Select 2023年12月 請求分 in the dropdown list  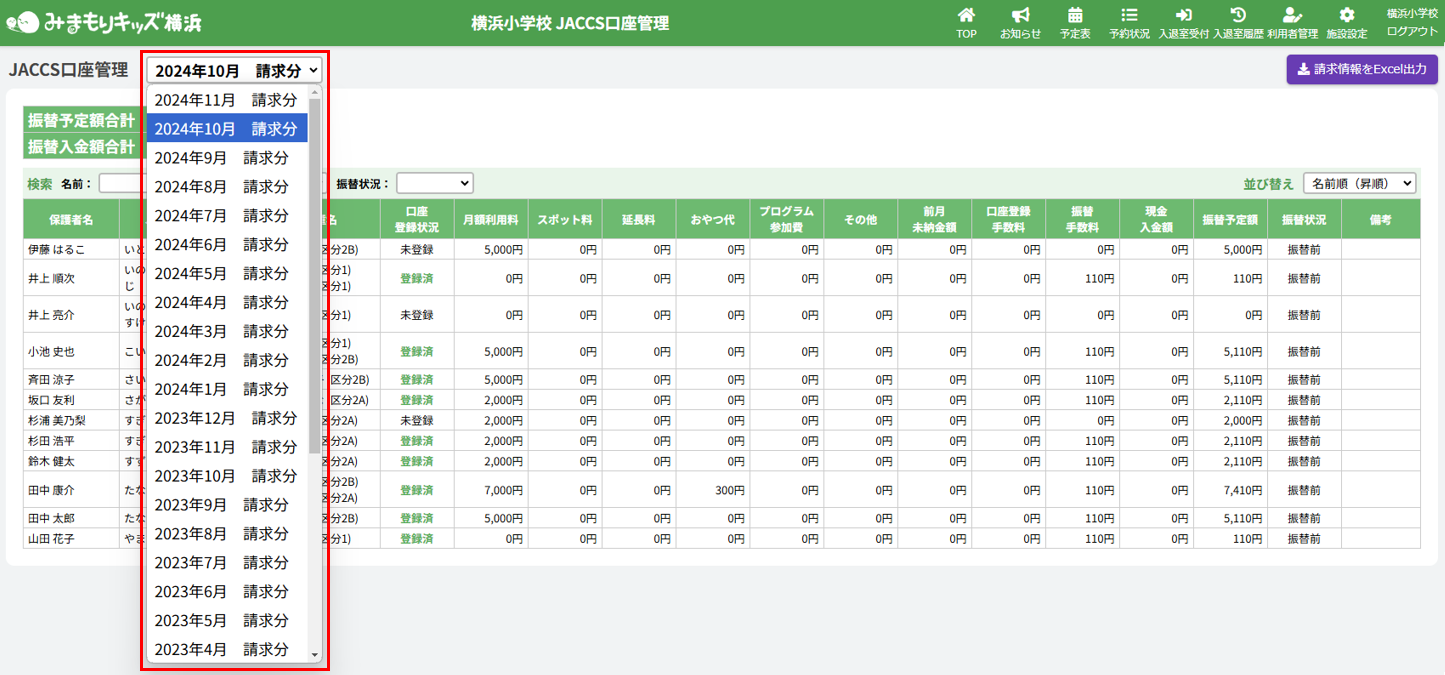pyautogui.click(x=226, y=418)
